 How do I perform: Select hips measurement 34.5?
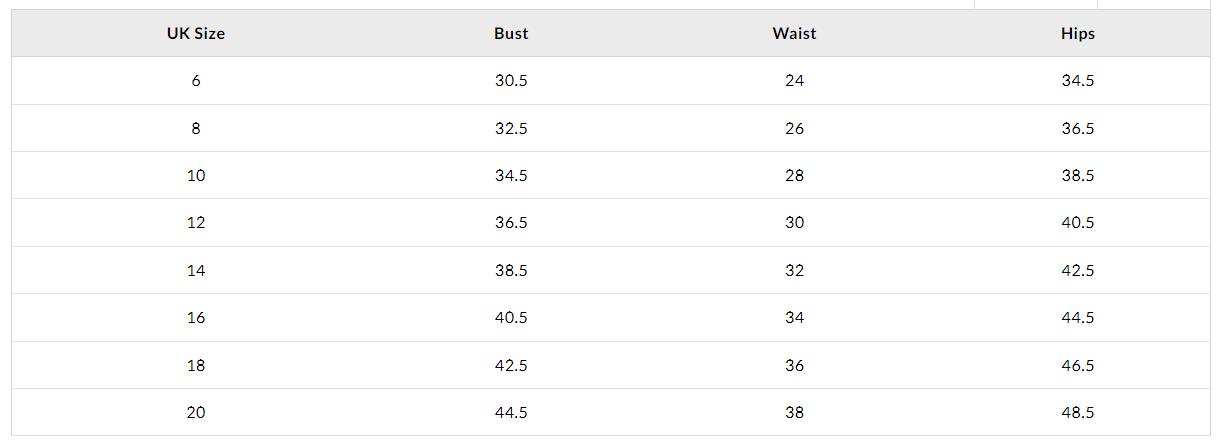tap(1078, 80)
